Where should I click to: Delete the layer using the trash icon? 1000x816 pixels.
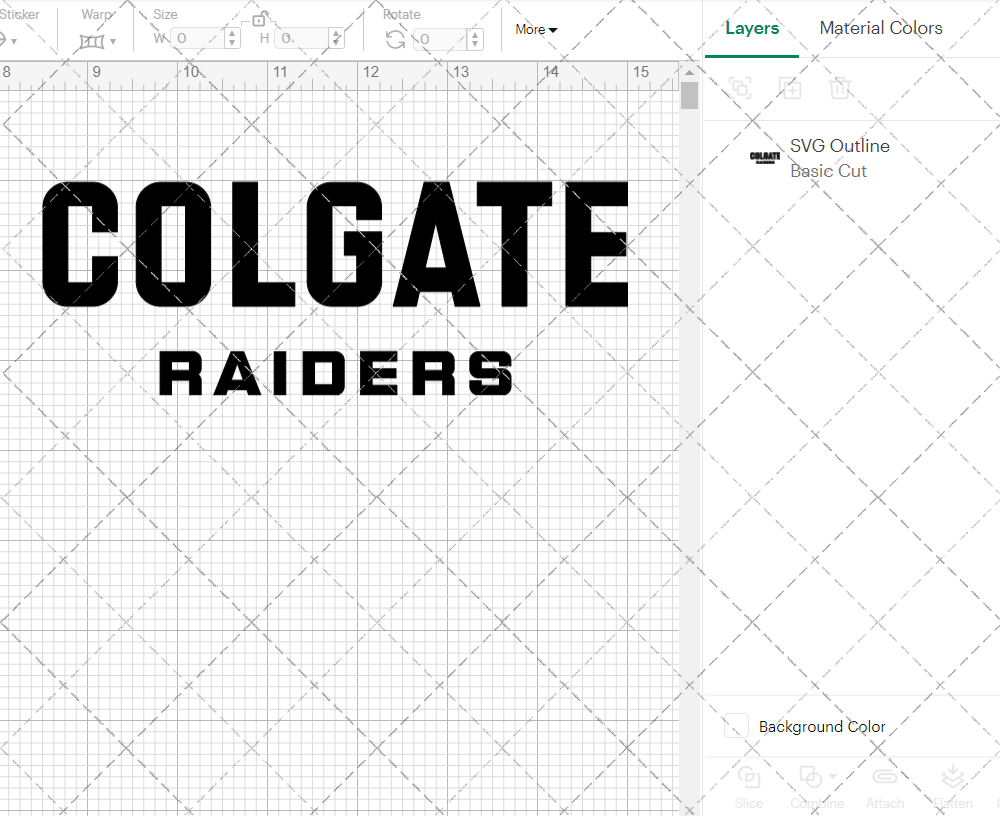[x=841, y=88]
